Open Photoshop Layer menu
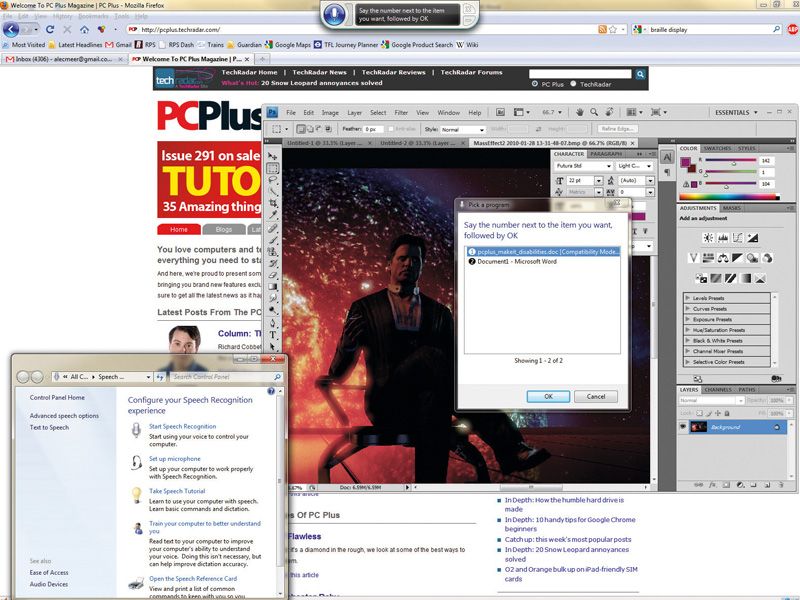Screen dimensions: 800x600 pos(355,113)
